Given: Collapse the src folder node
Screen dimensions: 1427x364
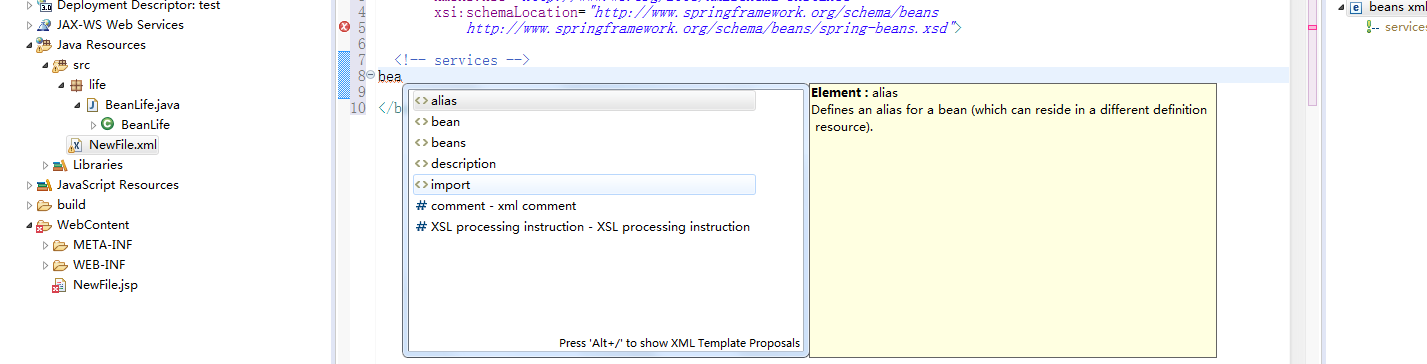Looking at the screenshot, I should (45, 65).
